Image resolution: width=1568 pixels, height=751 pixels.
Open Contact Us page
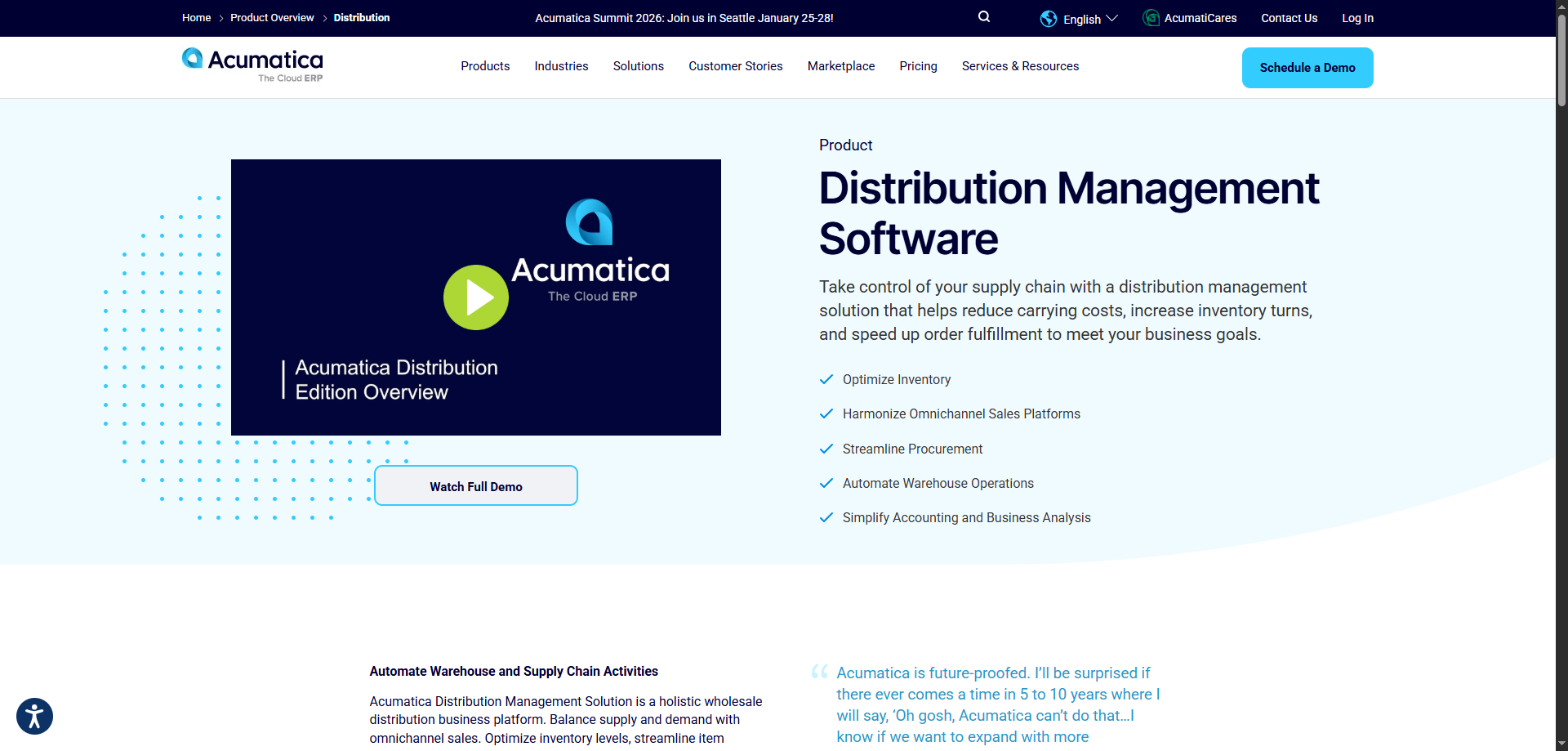click(1289, 18)
